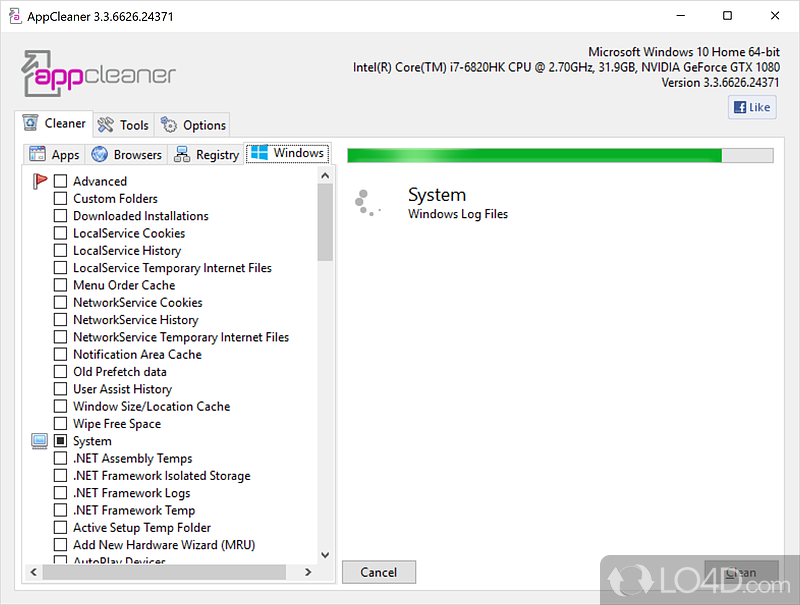Switch to the Tools tab
This screenshot has width=800, height=605.
tap(123, 125)
